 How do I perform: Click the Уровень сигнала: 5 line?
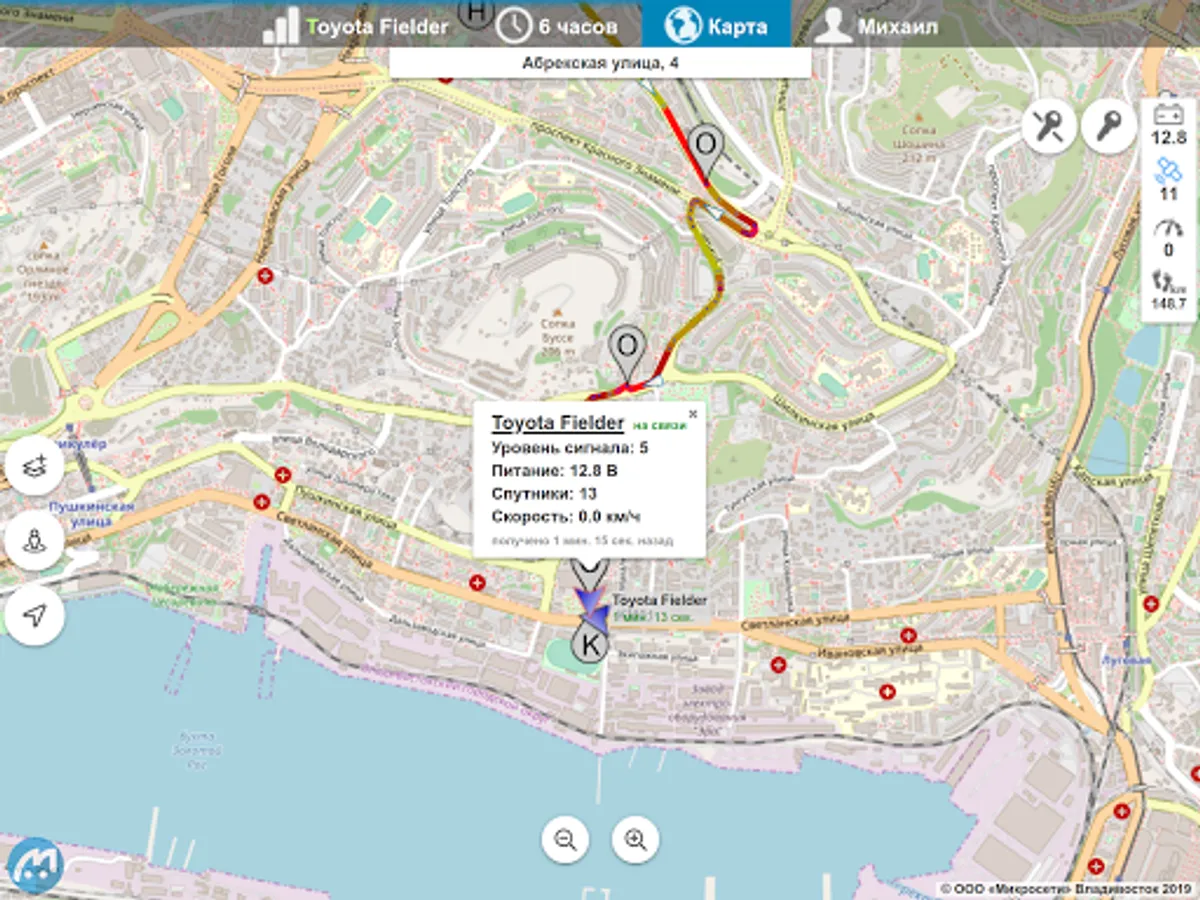pos(570,447)
